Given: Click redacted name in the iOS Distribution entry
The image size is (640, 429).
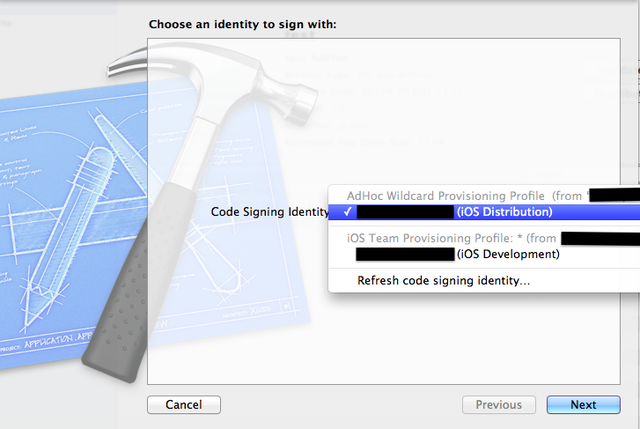Looking at the screenshot, I should tap(405, 212).
